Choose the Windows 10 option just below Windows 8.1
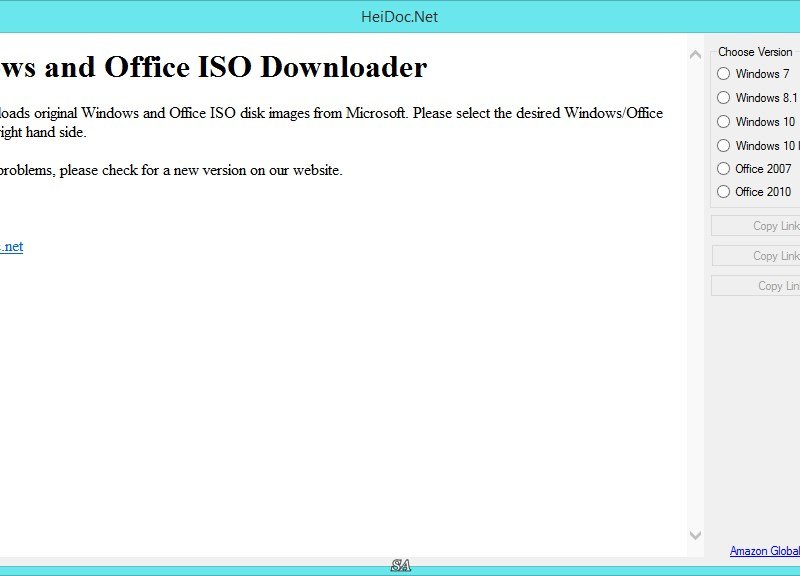The width and height of the screenshot is (800, 576). point(756,121)
